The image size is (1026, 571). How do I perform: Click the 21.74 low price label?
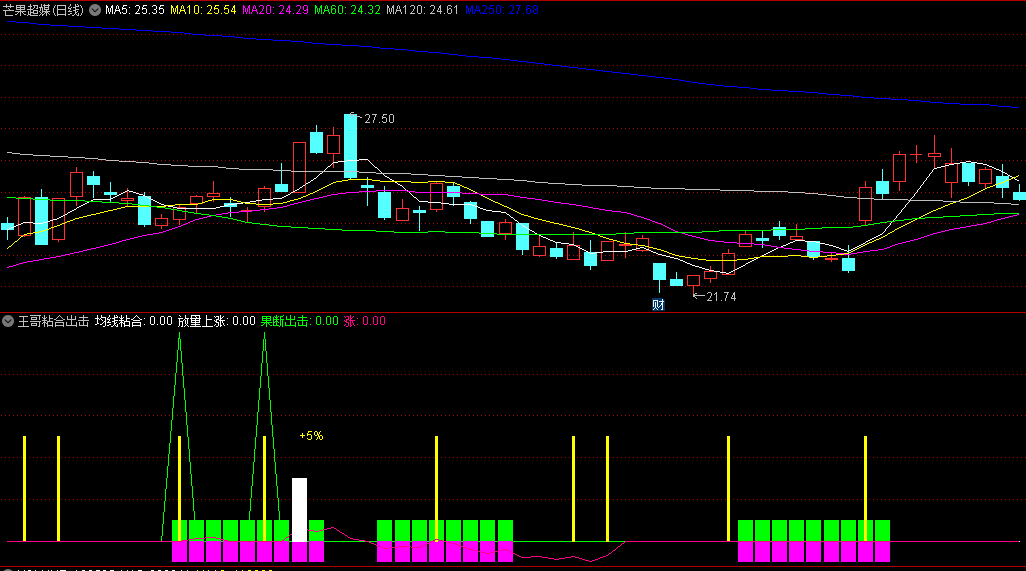click(x=721, y=297)
